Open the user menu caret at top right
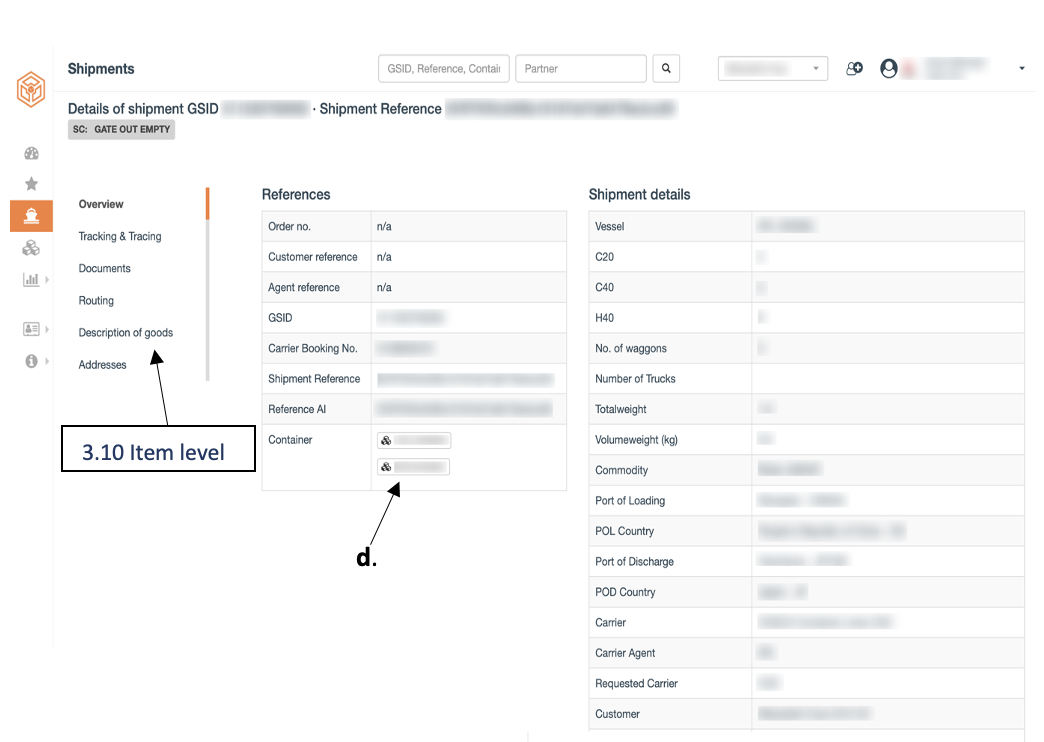Viewport: 1044px width, 742px height. 1022,69
